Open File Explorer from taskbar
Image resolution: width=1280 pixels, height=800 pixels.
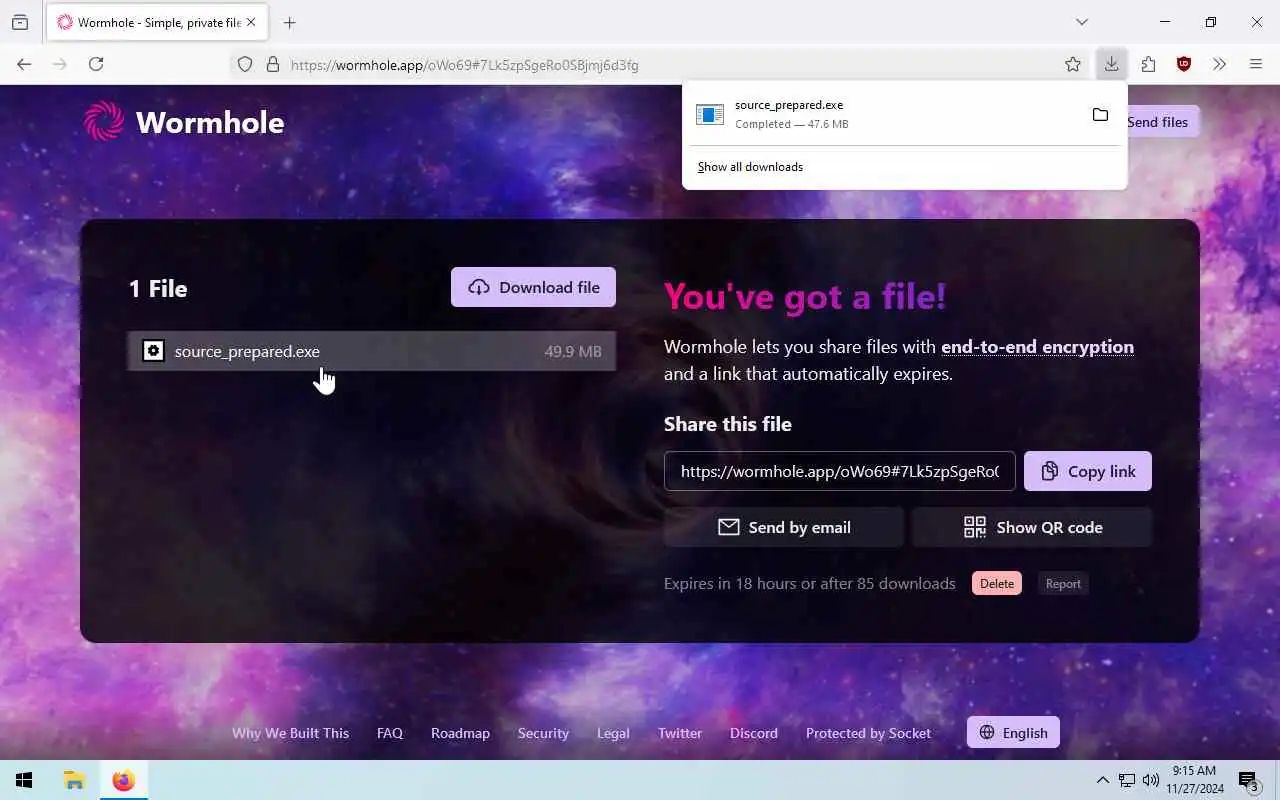[74, 780]
